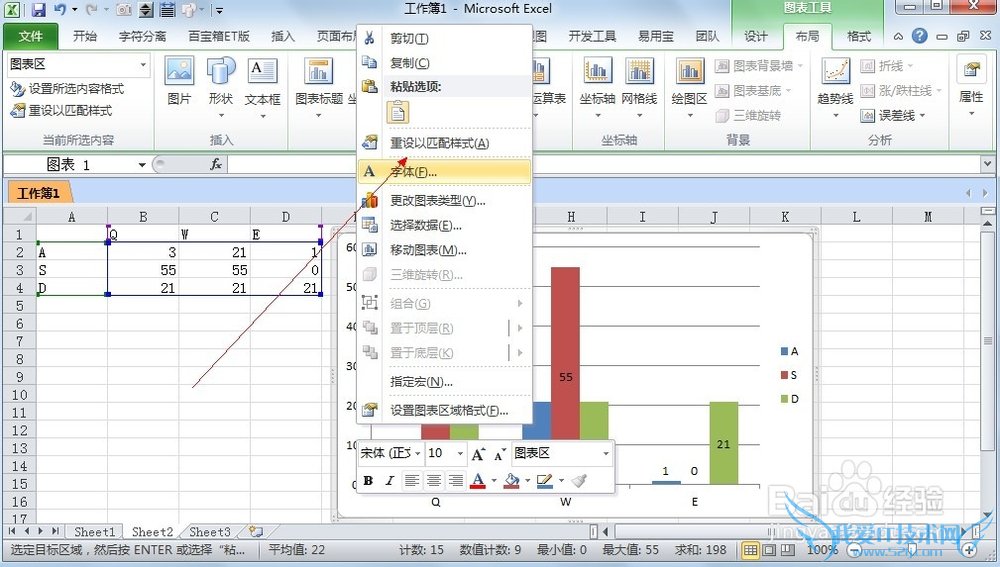Choose Format Chart Area (设置图表区域格式) menu item

[445, 410]
